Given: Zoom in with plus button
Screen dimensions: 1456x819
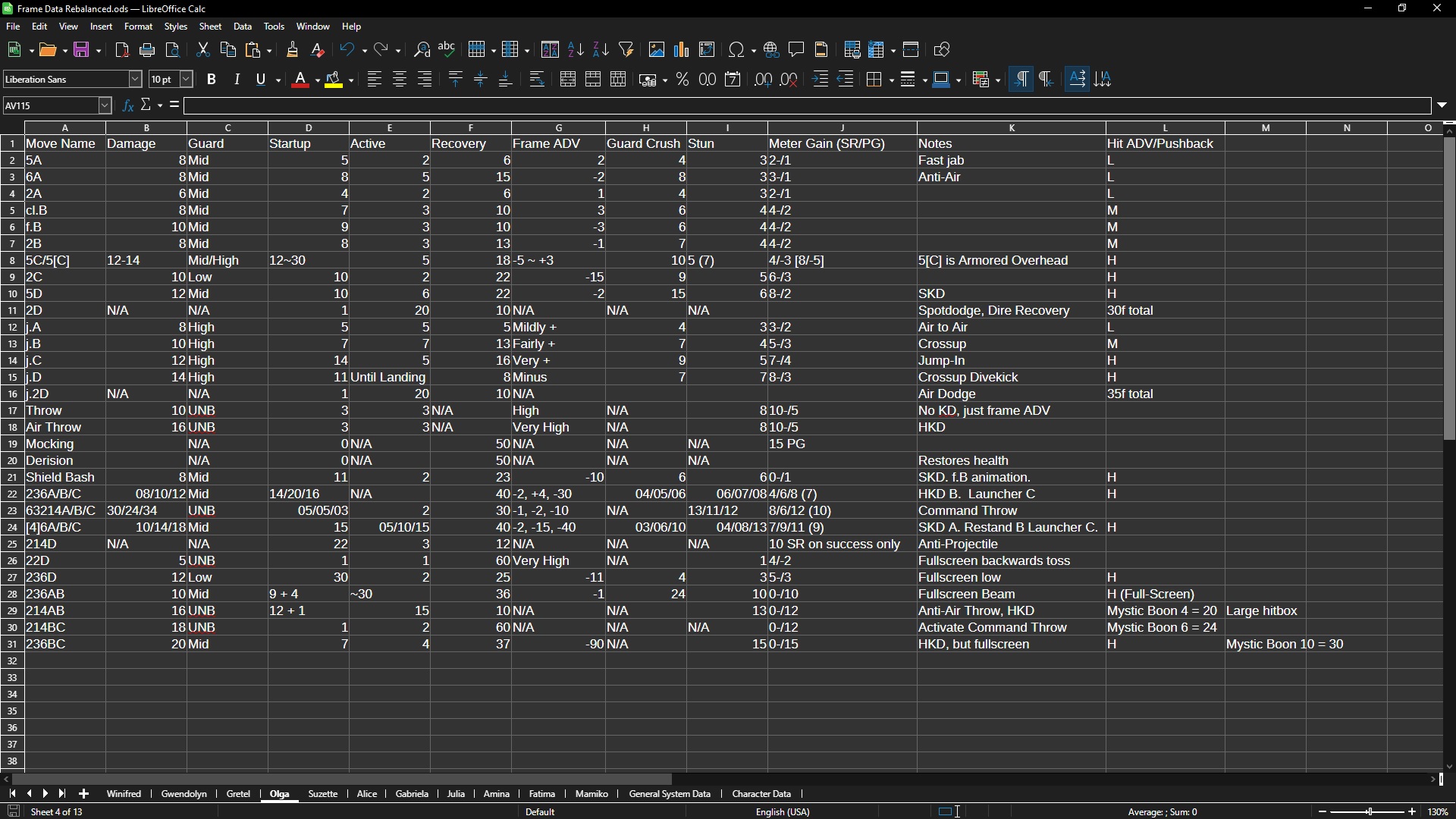Looking at the screenshot, I should (x=1412, y=812).
